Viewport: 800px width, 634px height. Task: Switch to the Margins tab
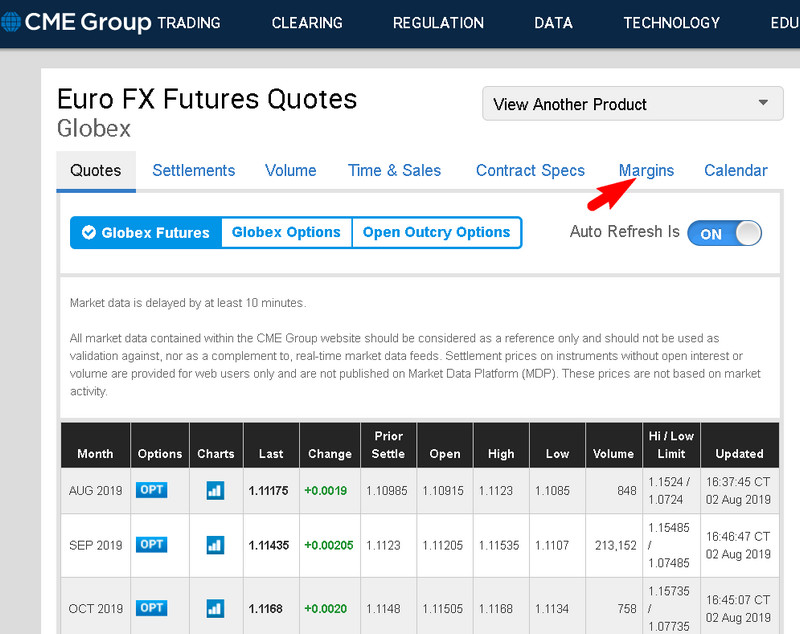click(x=646, y=170)
